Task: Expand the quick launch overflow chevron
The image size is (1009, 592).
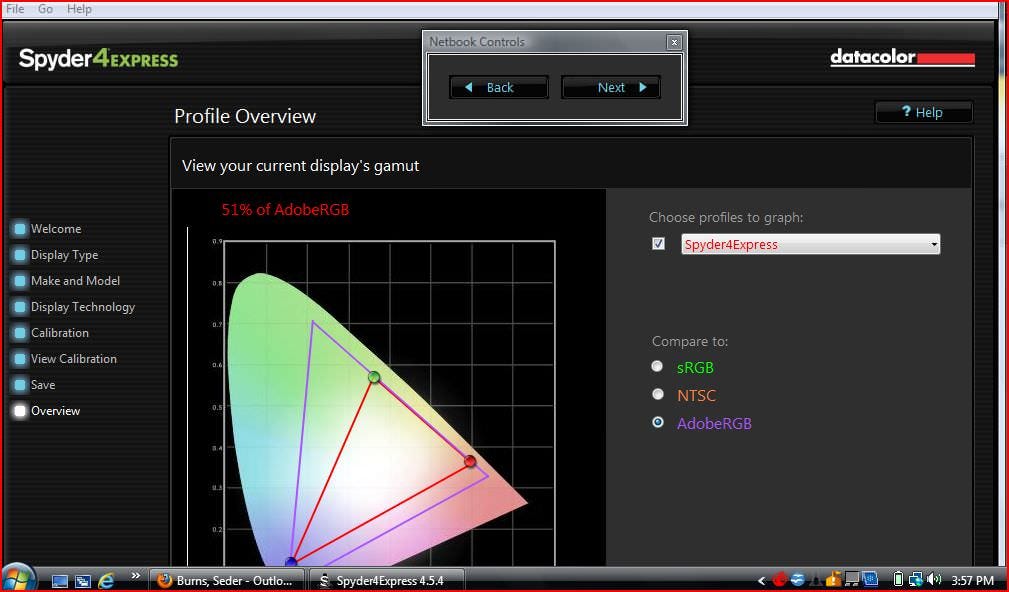Action: click(x=136, y=575)
